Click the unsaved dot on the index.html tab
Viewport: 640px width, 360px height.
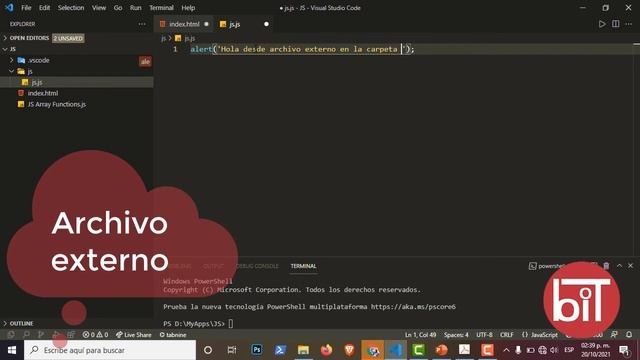tap(207, 24)
